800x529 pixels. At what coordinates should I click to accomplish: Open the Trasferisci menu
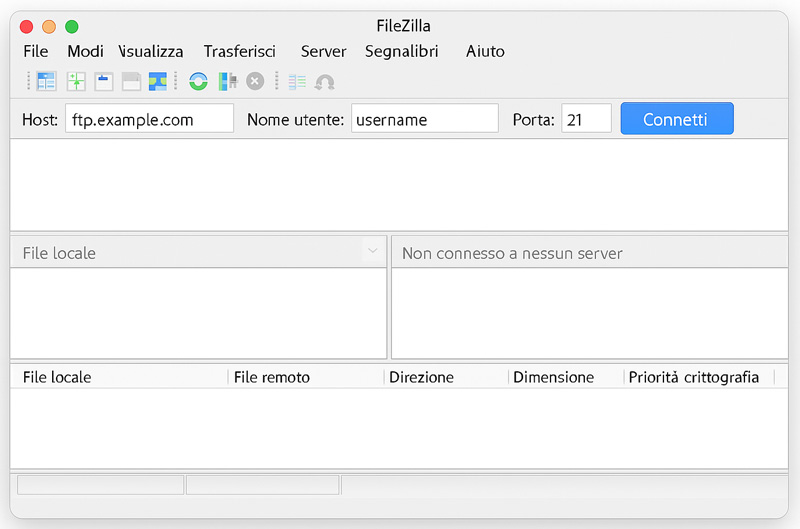pos(240,51)
